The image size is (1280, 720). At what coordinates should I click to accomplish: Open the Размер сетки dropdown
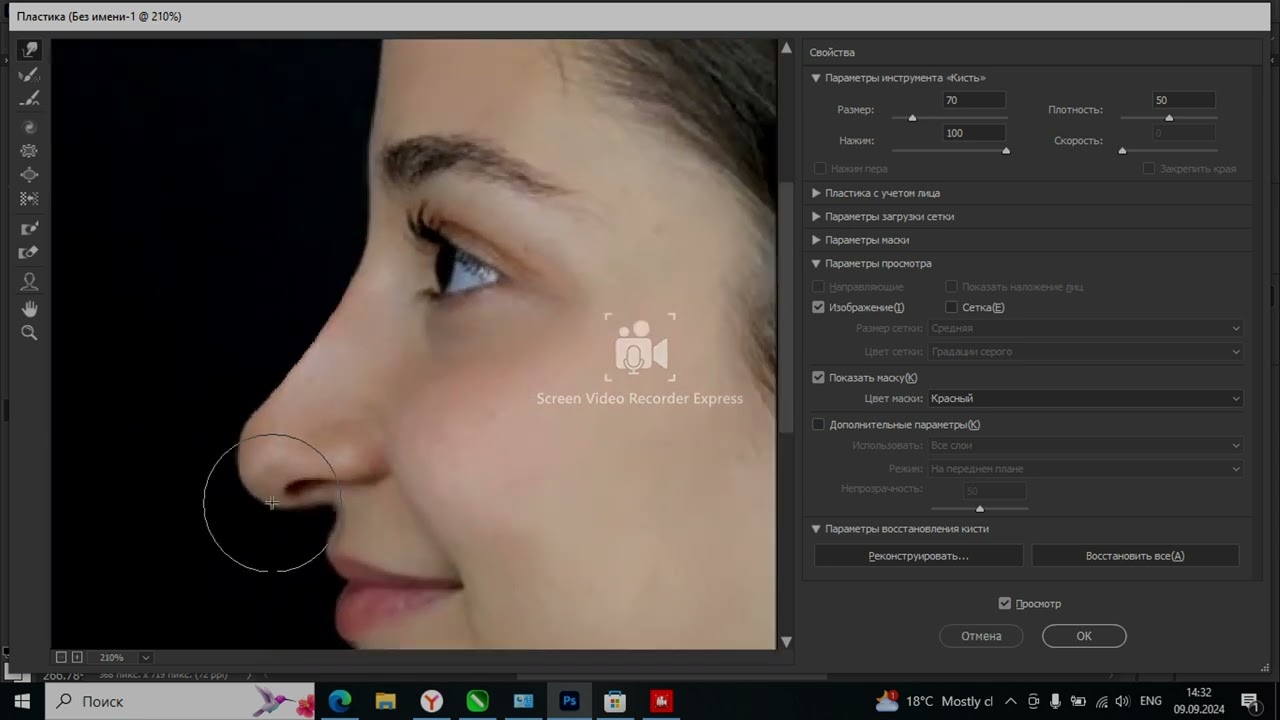[x=1085, y=328]
